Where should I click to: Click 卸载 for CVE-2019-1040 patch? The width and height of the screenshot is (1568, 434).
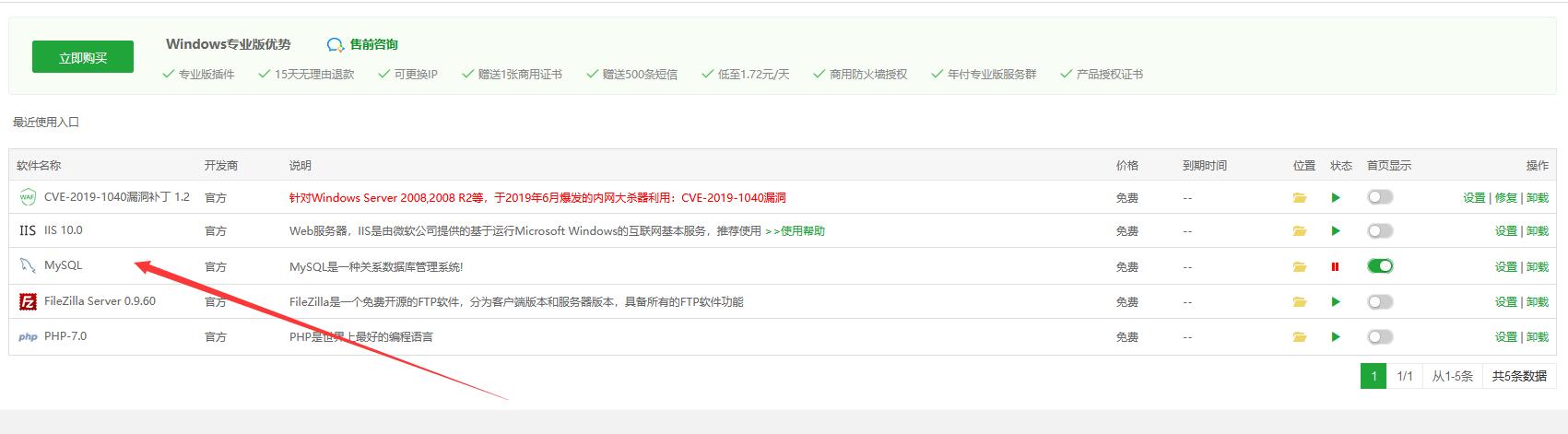click(1538, 197)
